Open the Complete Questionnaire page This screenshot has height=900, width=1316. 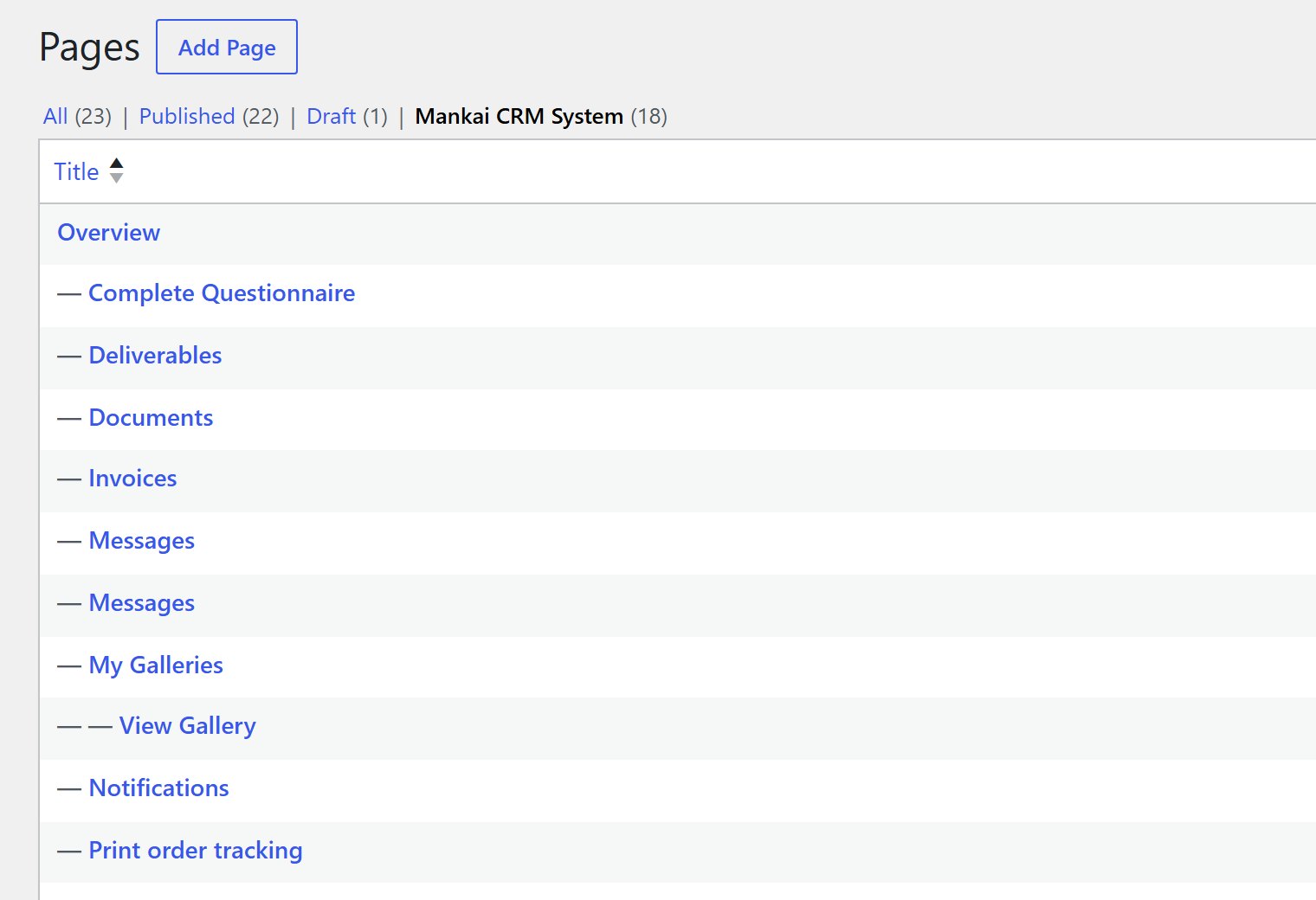(222, 293)
